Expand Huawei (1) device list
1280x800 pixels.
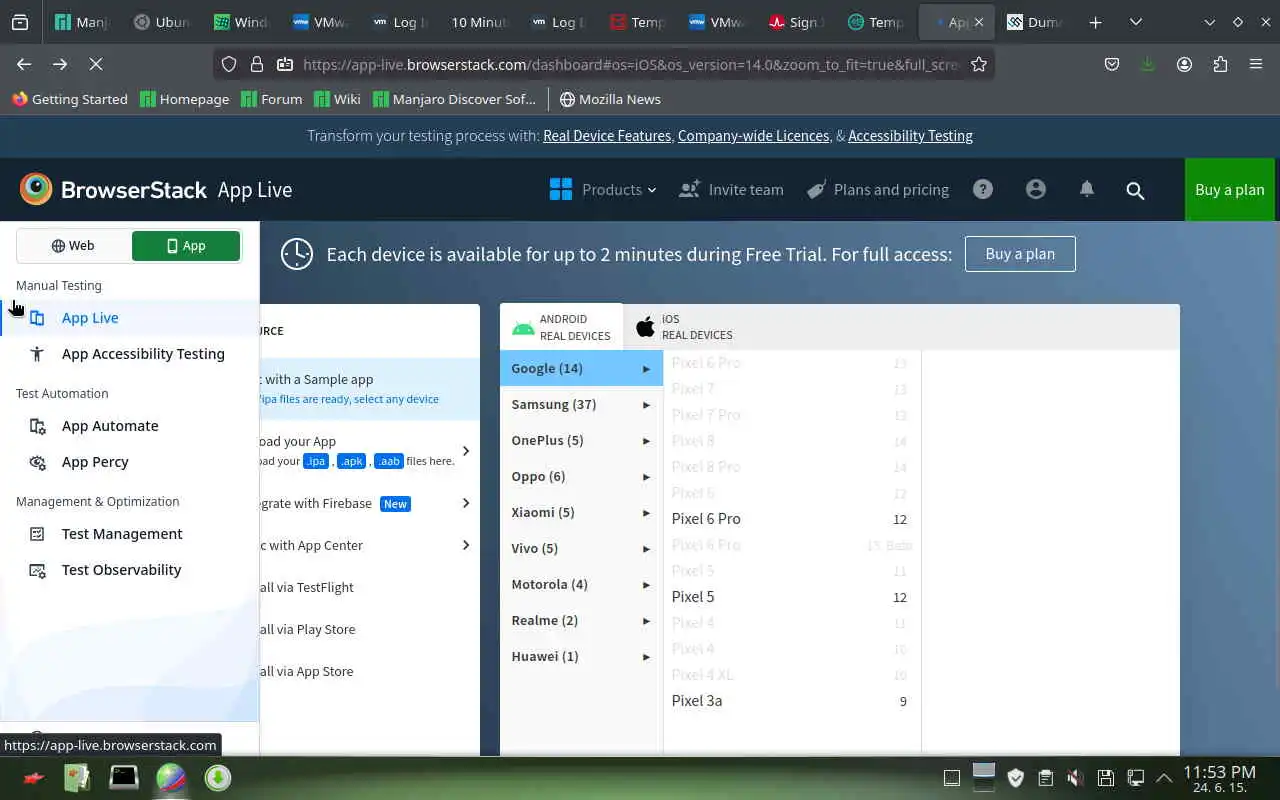(581, 656)
